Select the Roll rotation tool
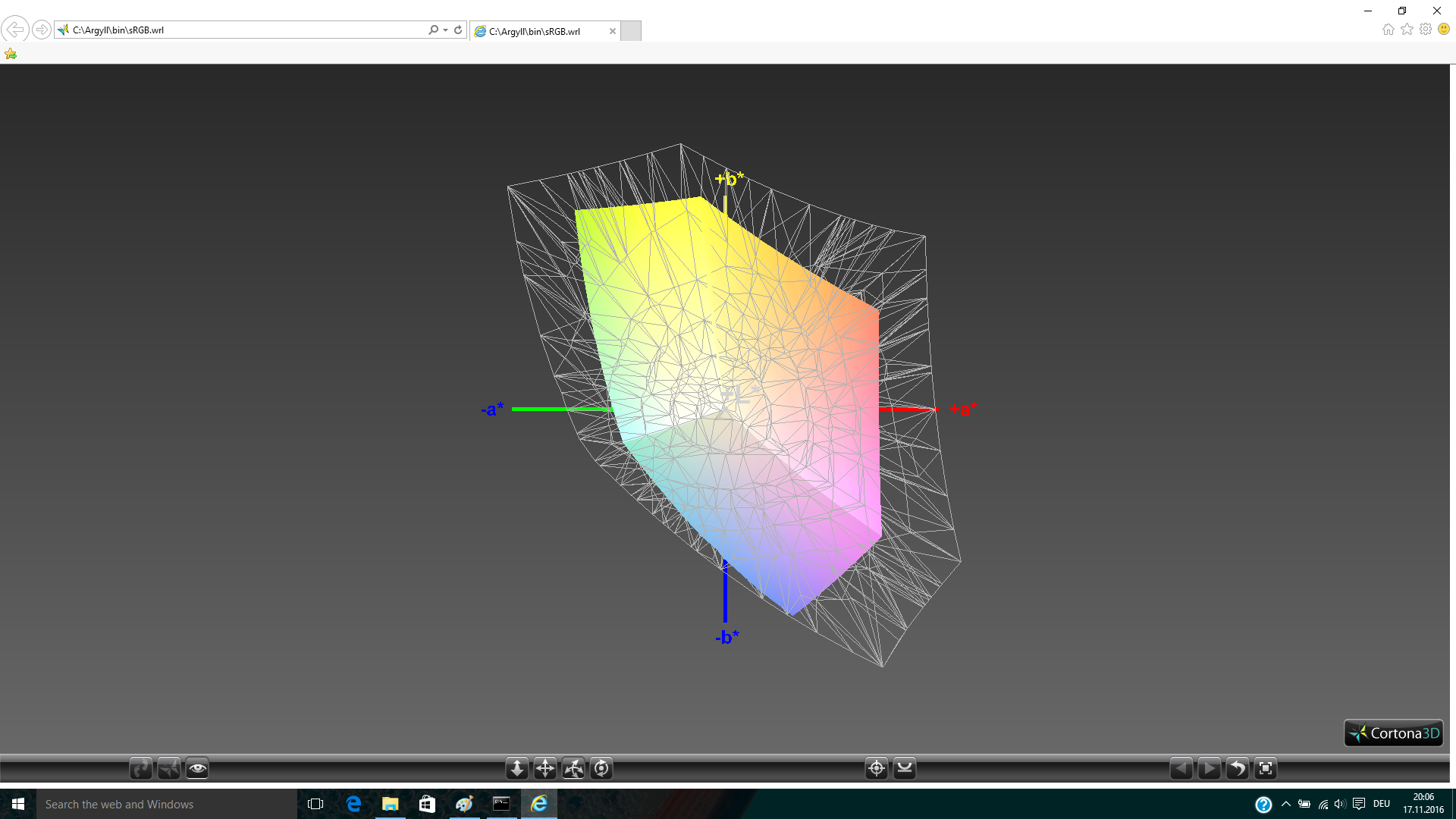The image size is (1456, 819). click(601, 769)
